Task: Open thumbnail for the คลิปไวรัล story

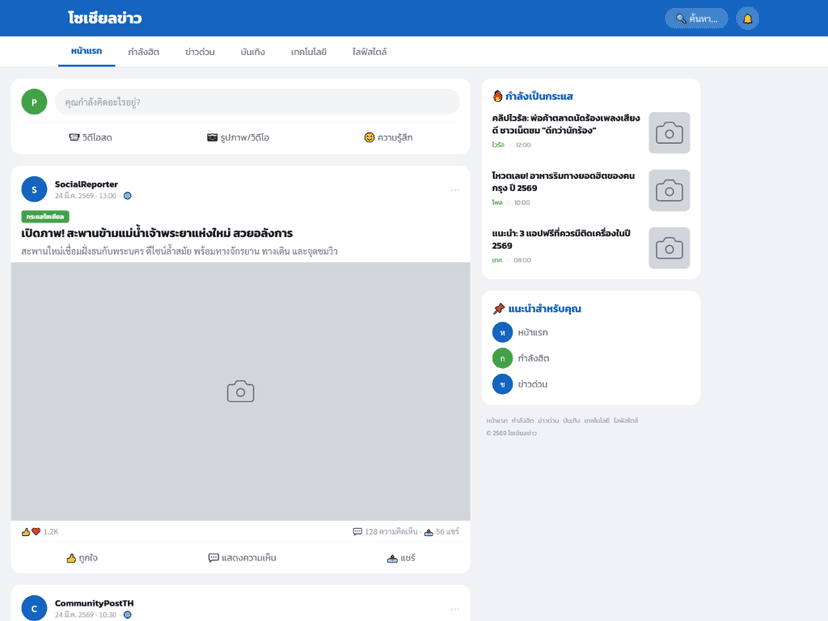Action: coord(669,133)
